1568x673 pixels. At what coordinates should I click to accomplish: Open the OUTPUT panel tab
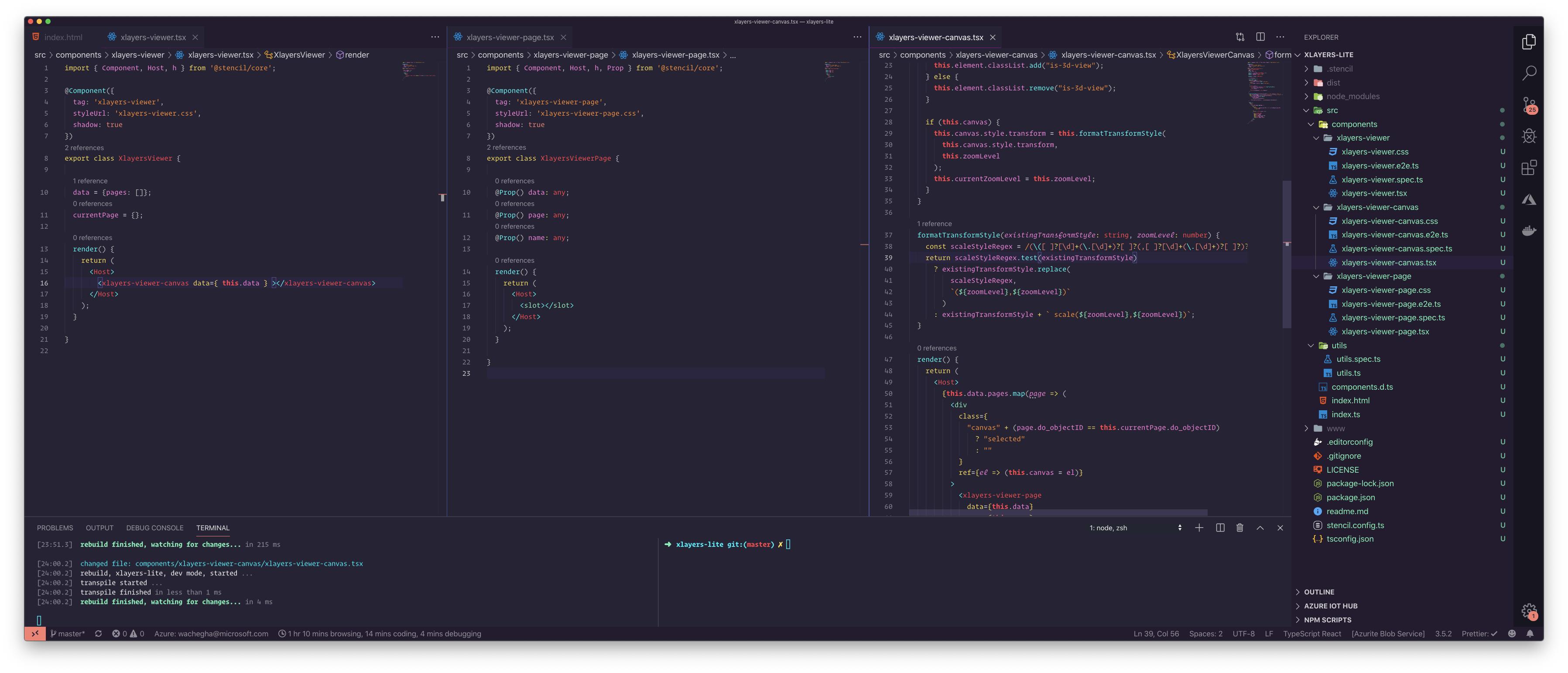click(99, 528)
